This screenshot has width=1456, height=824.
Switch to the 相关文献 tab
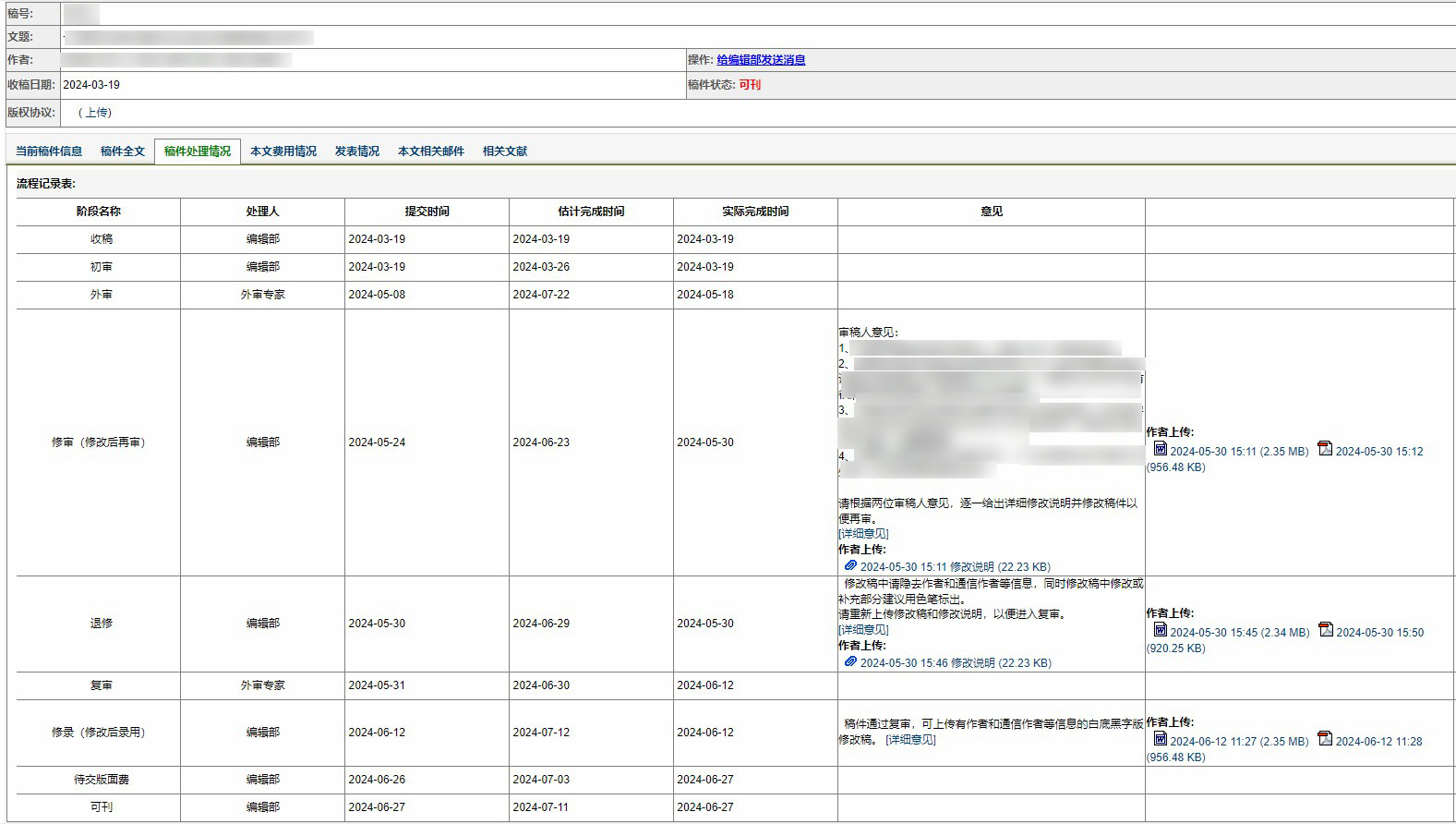(505, 151)
